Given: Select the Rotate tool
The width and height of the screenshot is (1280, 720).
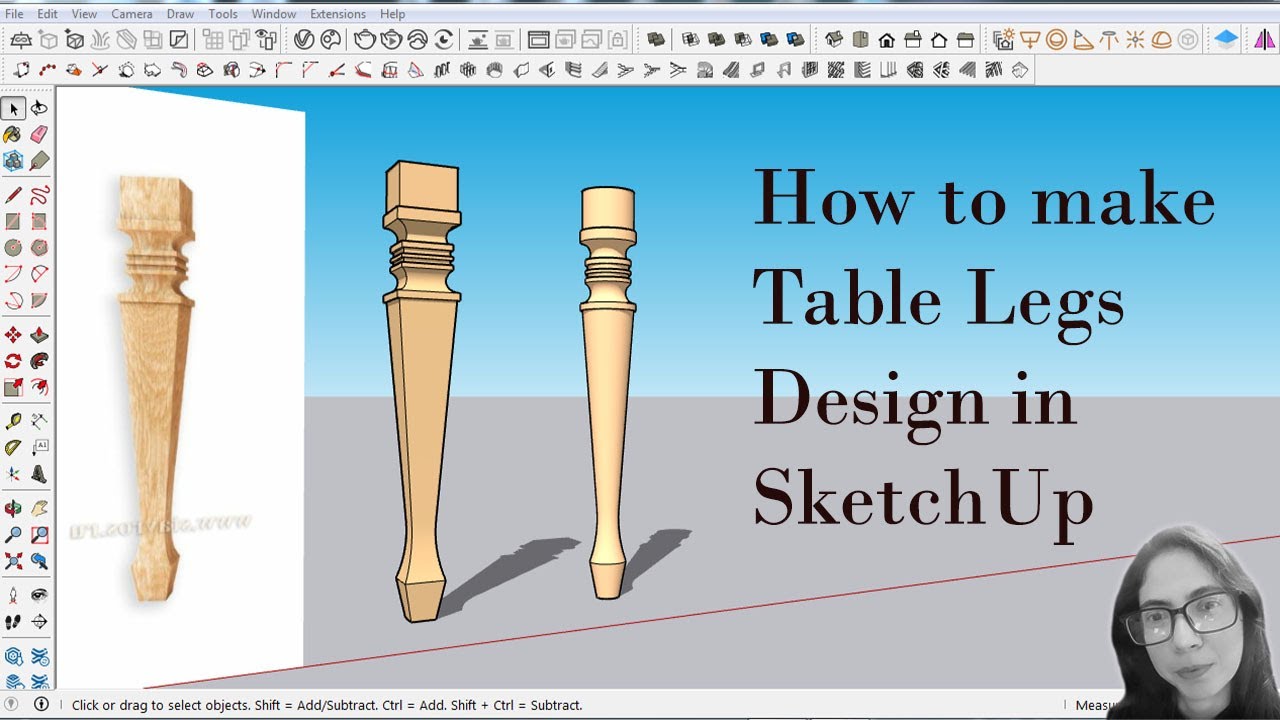Looking at the screenshot, I should pyautogui.click(x=14, y=361).
